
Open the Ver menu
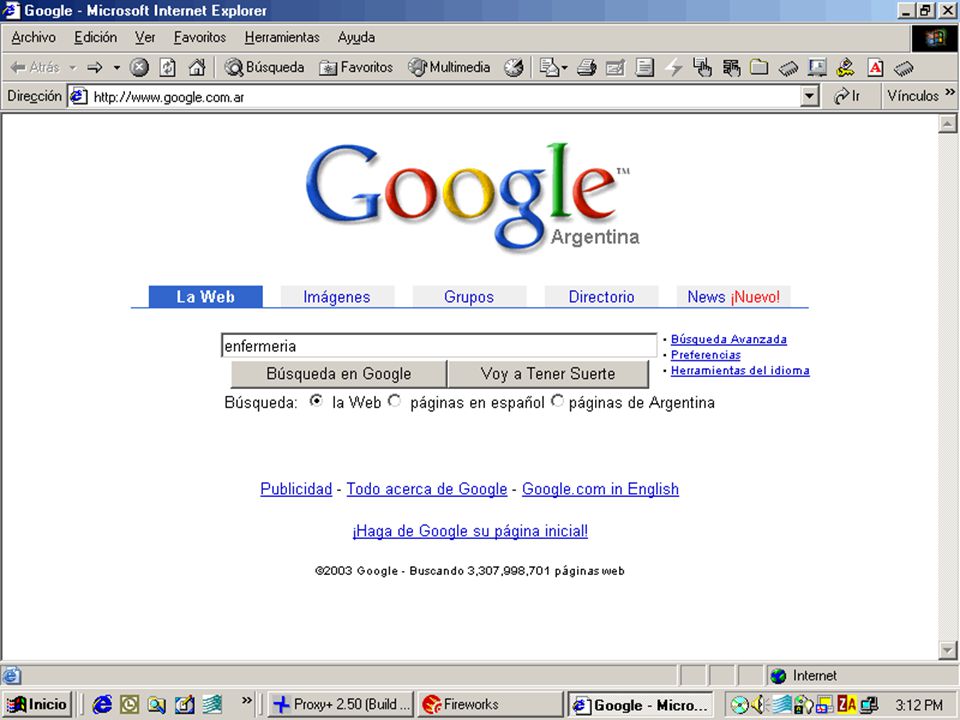coord(145,37)
